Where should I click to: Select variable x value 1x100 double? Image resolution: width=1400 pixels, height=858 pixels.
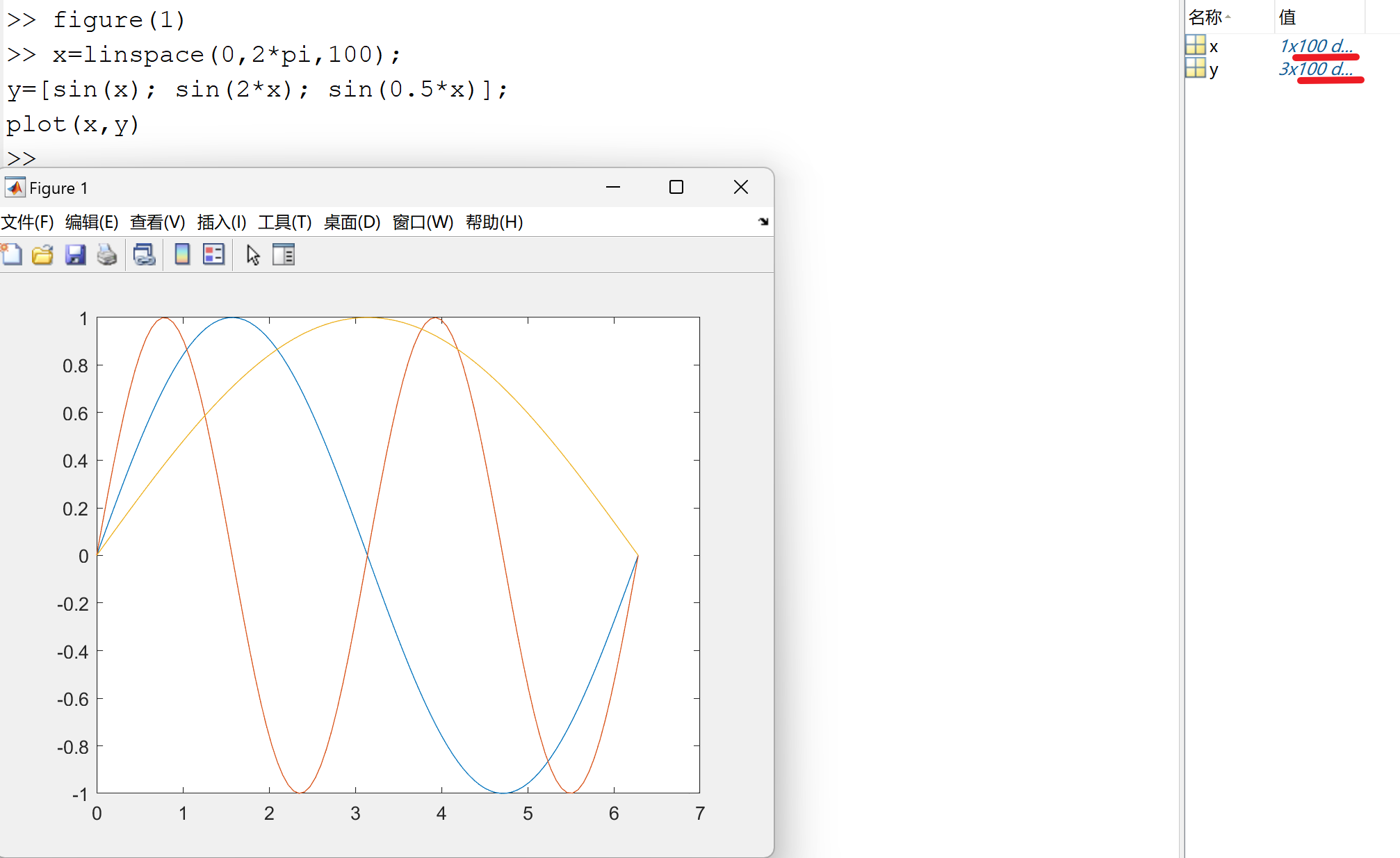pyautogui.click(x=1316, y=46)
